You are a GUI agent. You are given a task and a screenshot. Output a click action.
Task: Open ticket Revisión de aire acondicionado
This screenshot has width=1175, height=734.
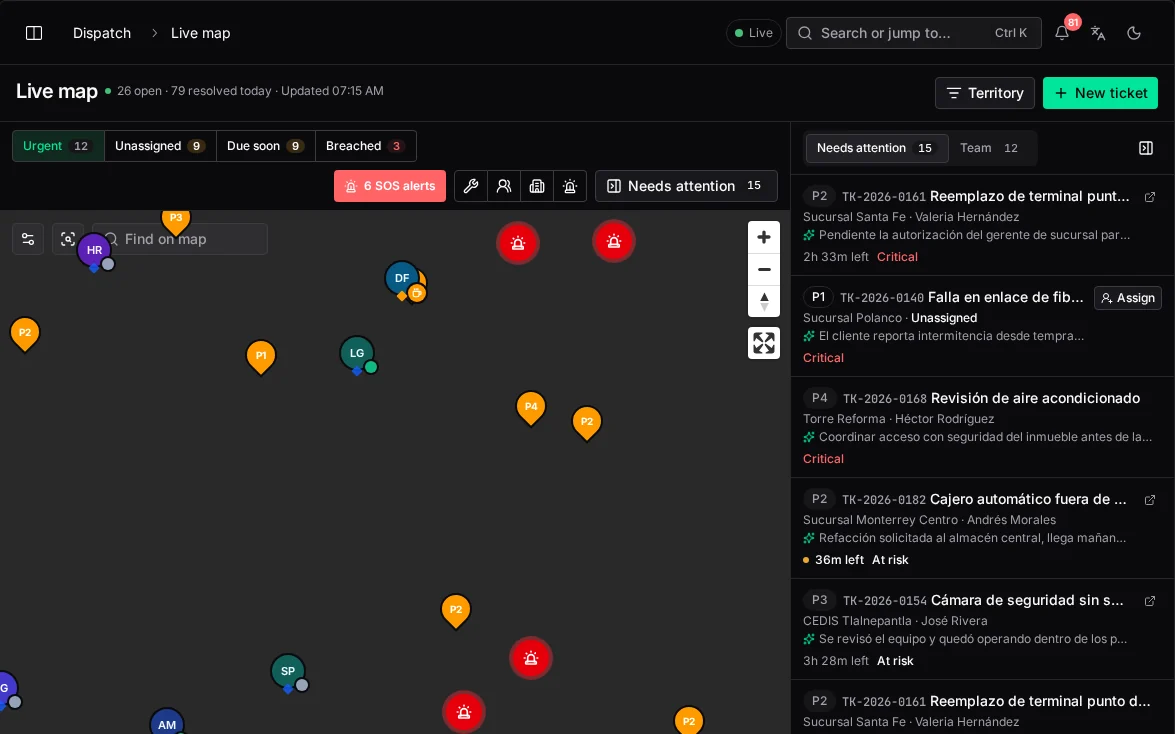[x=1036, y=398]
